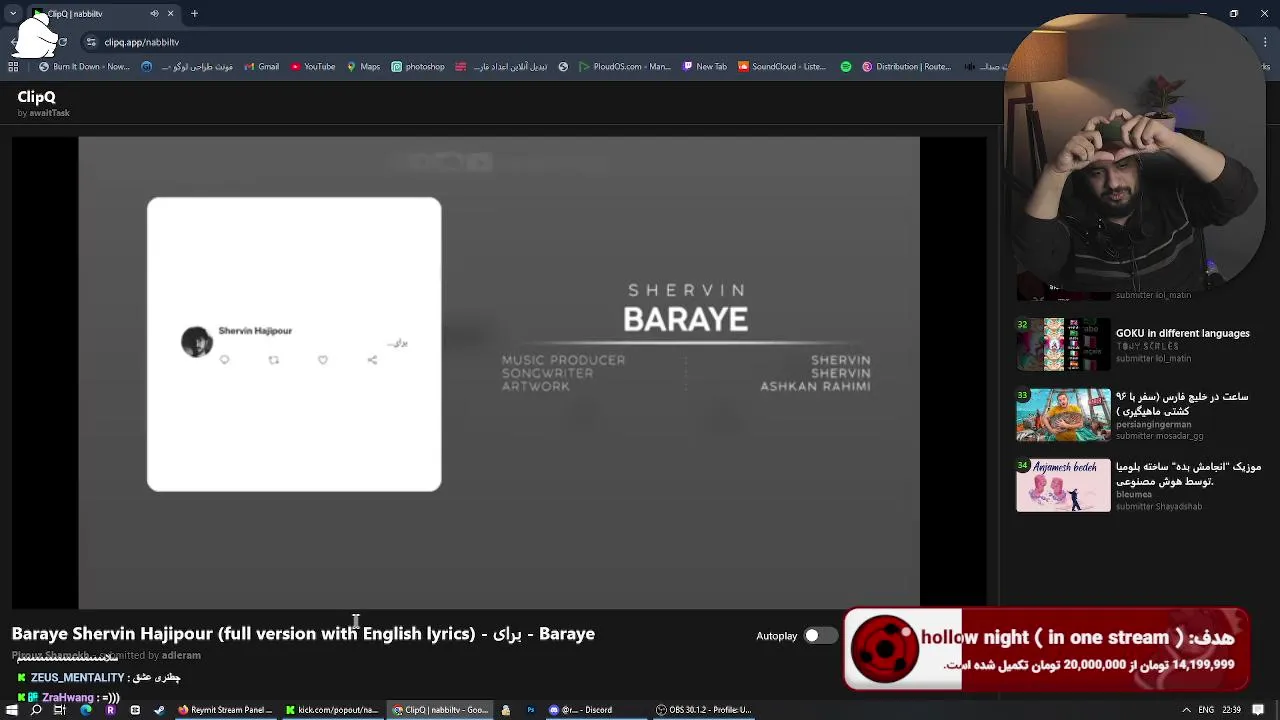1280x720 pixels.
Task: Change the ENG input language
Action: click(1206, 710)
